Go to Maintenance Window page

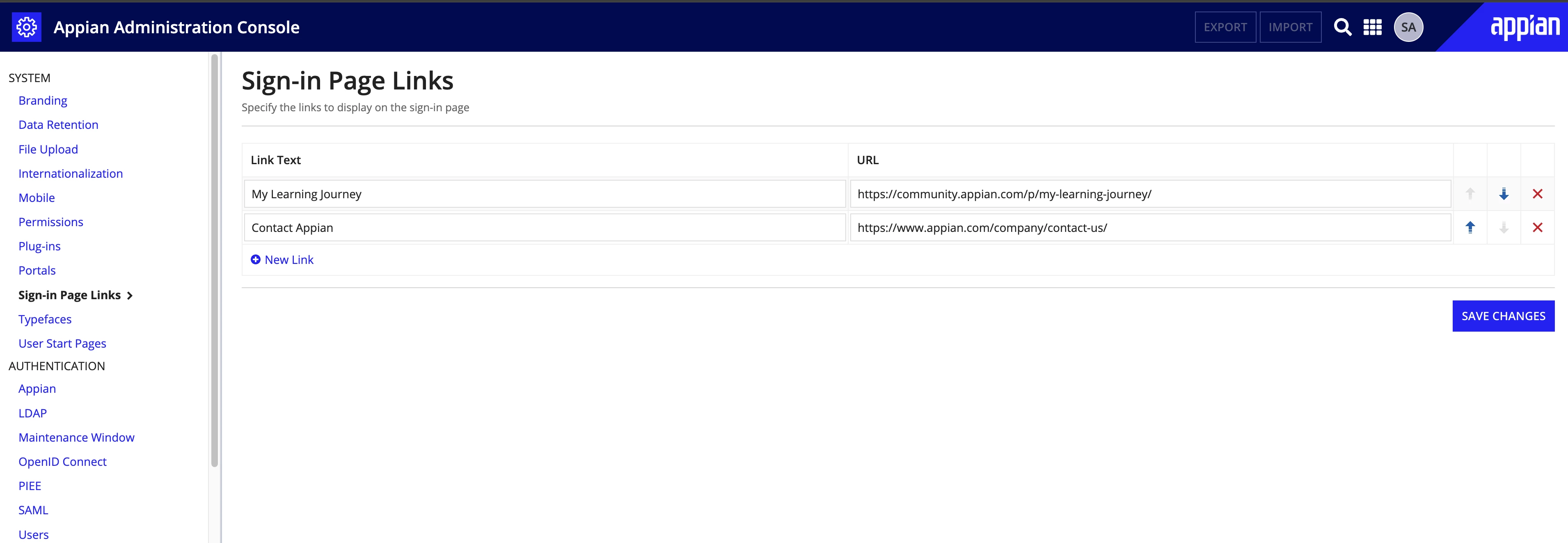point(77,438)
